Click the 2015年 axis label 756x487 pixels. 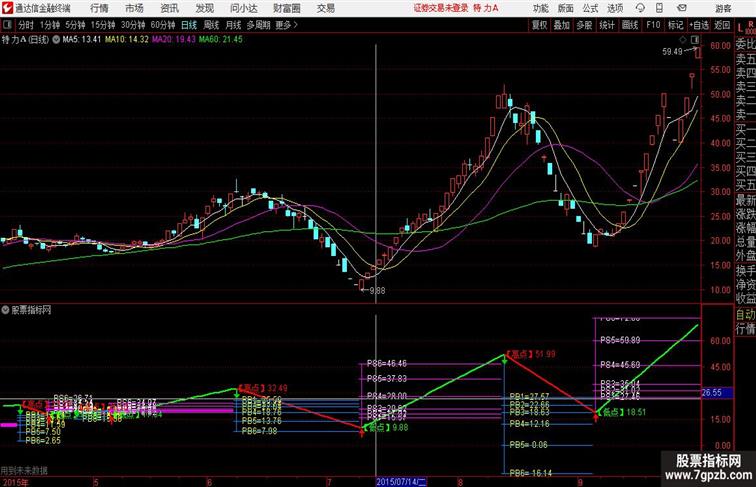14,483
